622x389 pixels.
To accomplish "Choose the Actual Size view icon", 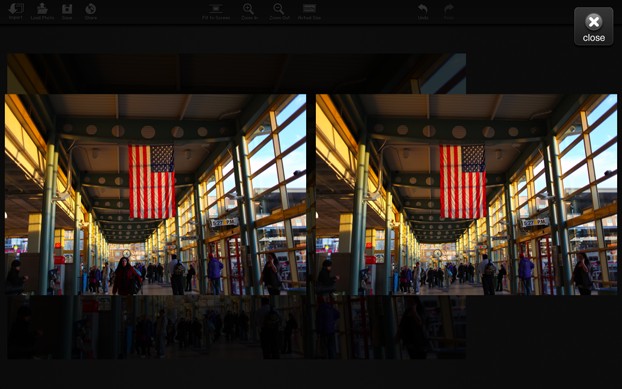I will (309, 9).
